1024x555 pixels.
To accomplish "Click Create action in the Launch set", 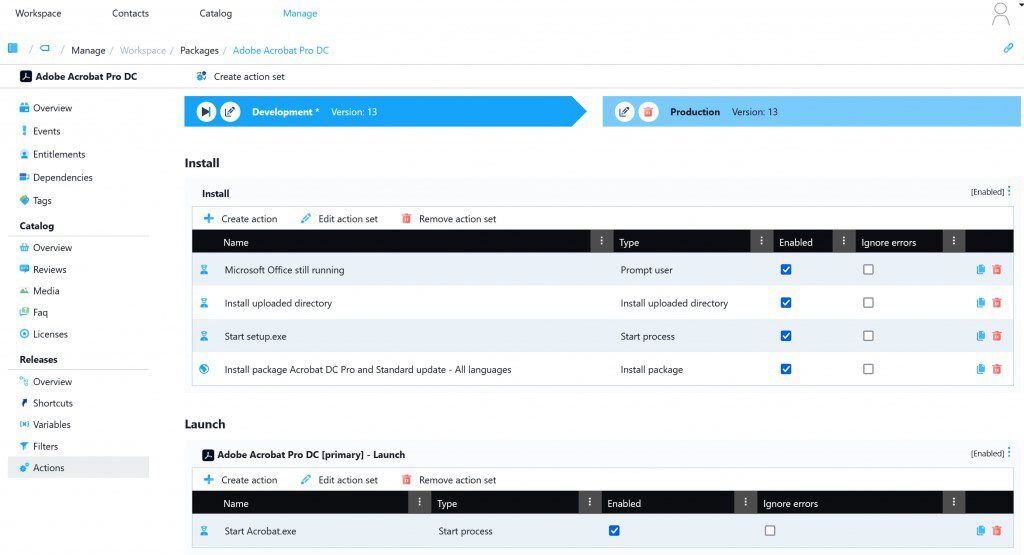I will 240,480.
